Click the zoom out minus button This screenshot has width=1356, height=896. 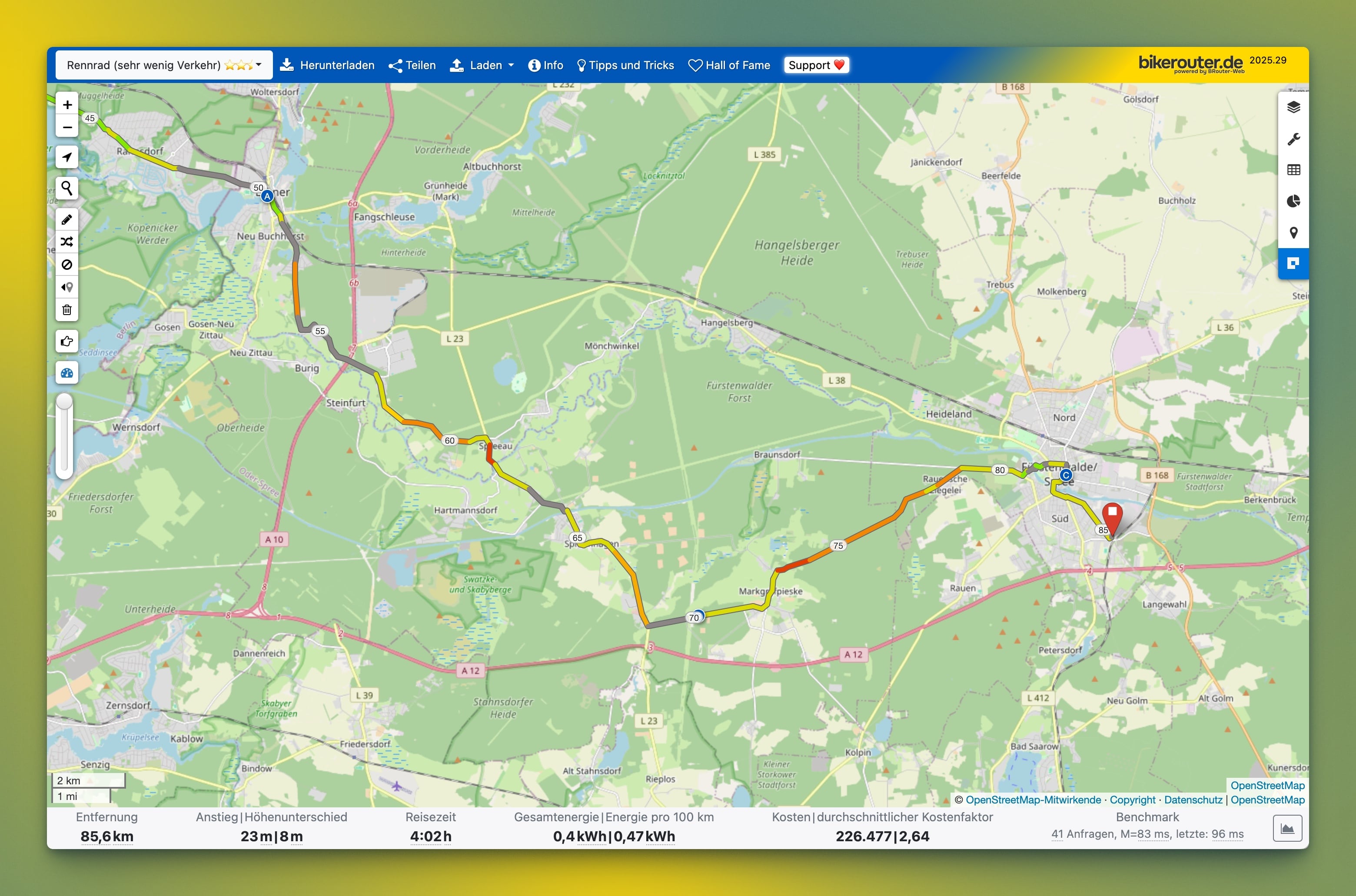click(67, 127)
